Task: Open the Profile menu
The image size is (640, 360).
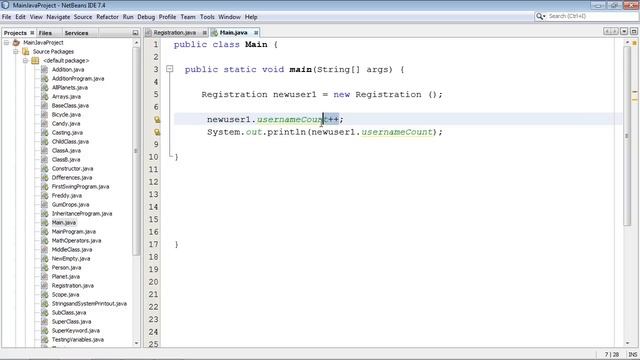Action: (x=167, y=17)
